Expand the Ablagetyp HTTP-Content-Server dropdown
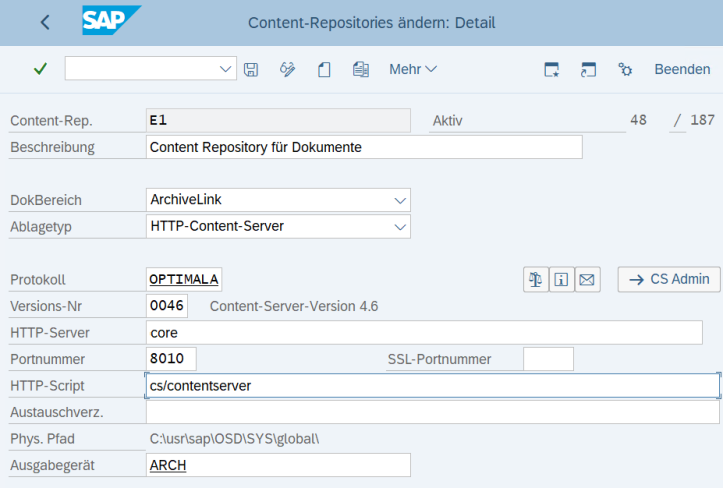The height and width of the screenshot is (488, 723). tap(400, 227)
